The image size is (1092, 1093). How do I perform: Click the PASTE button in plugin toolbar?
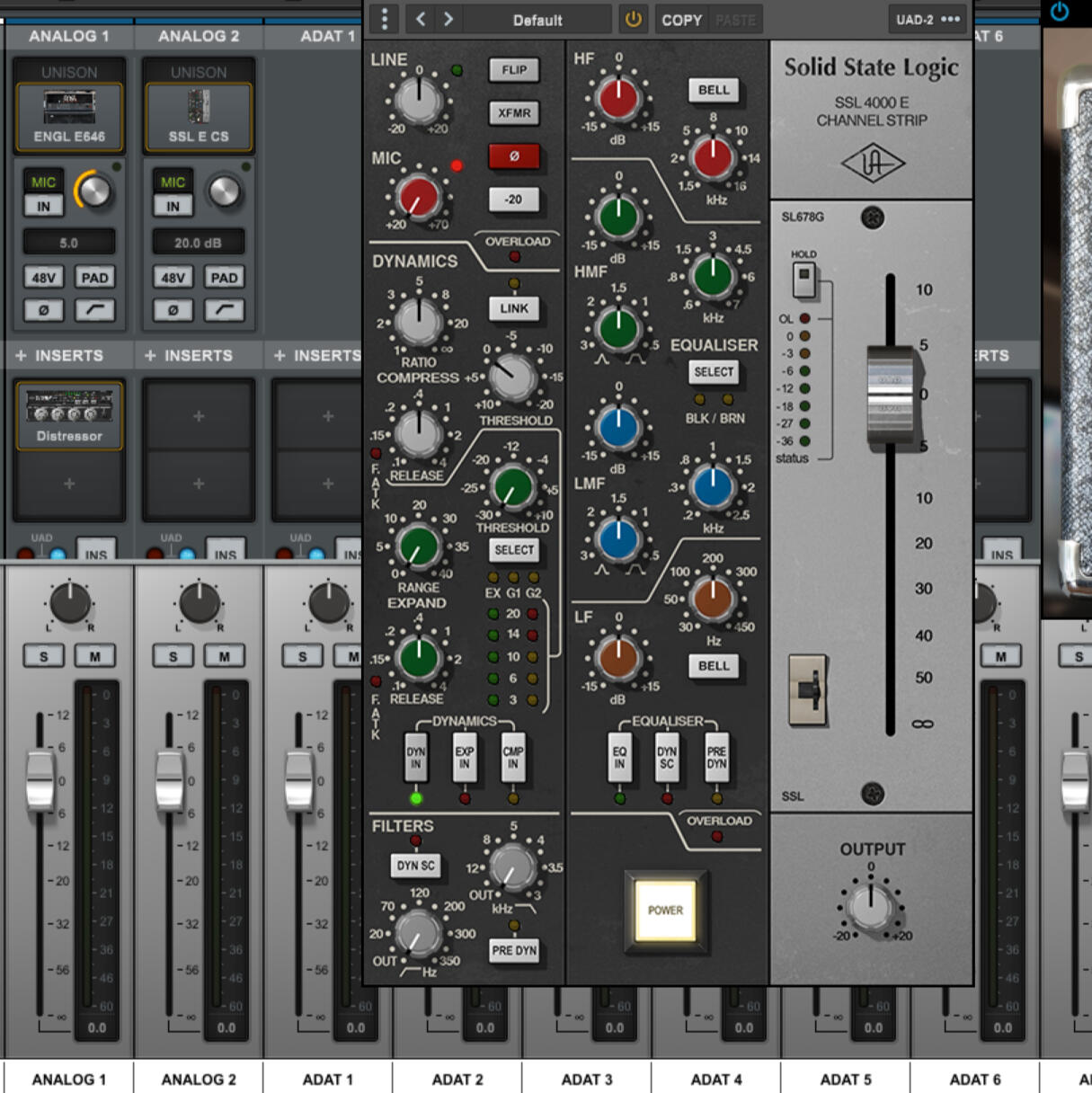click(736, 20)
